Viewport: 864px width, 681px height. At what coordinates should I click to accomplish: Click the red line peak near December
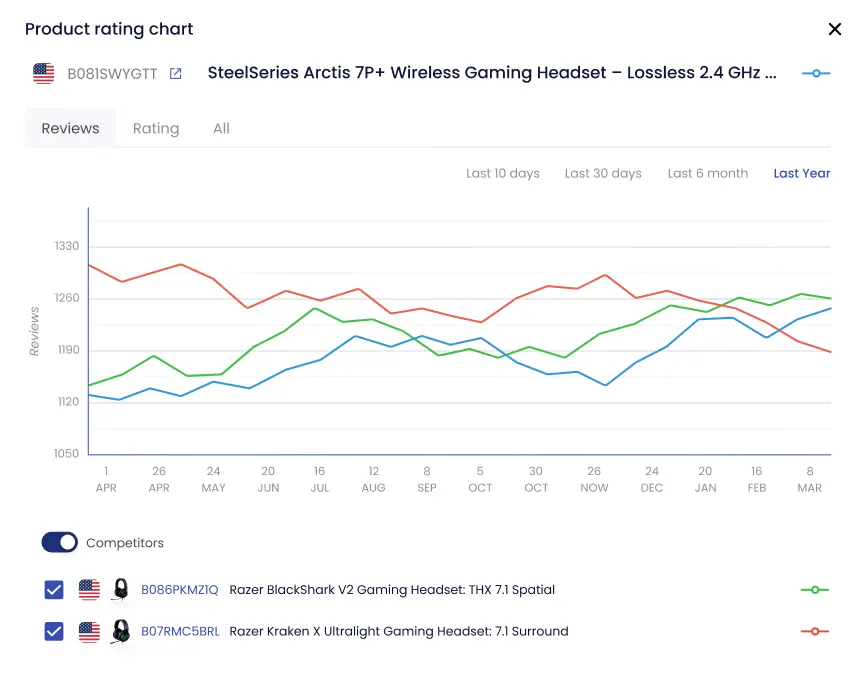click(605, 275)
